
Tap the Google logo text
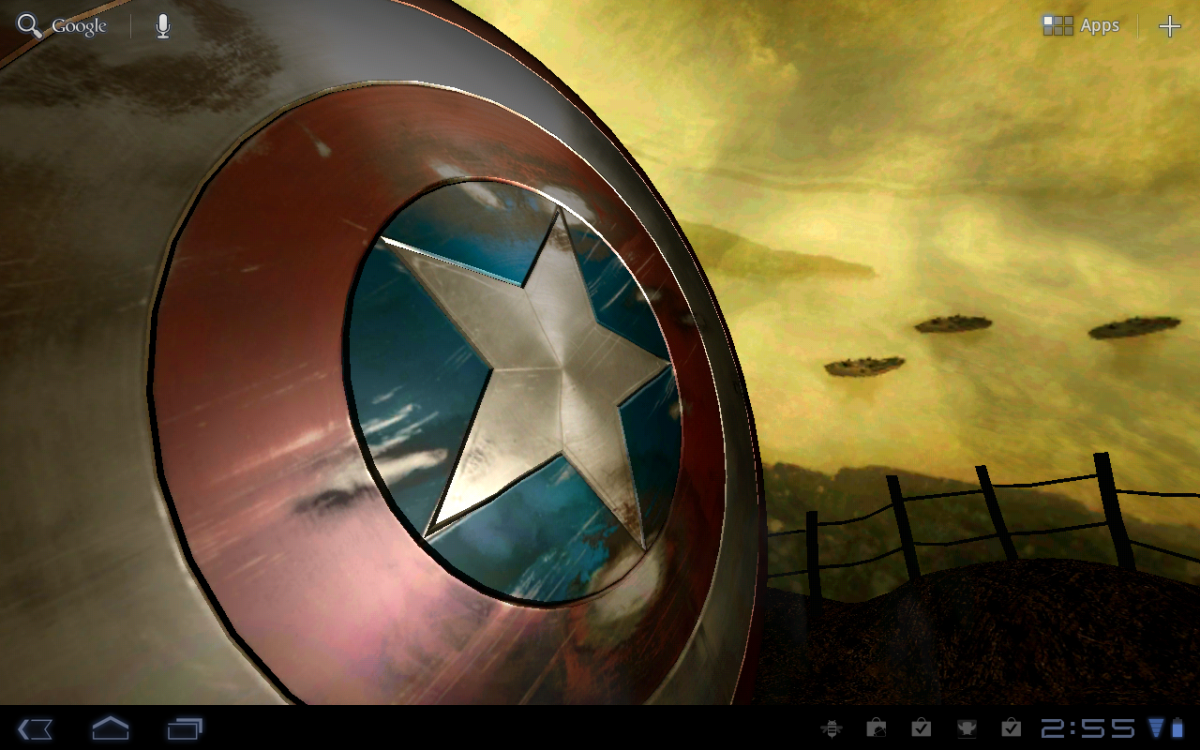tap(80, 25)
